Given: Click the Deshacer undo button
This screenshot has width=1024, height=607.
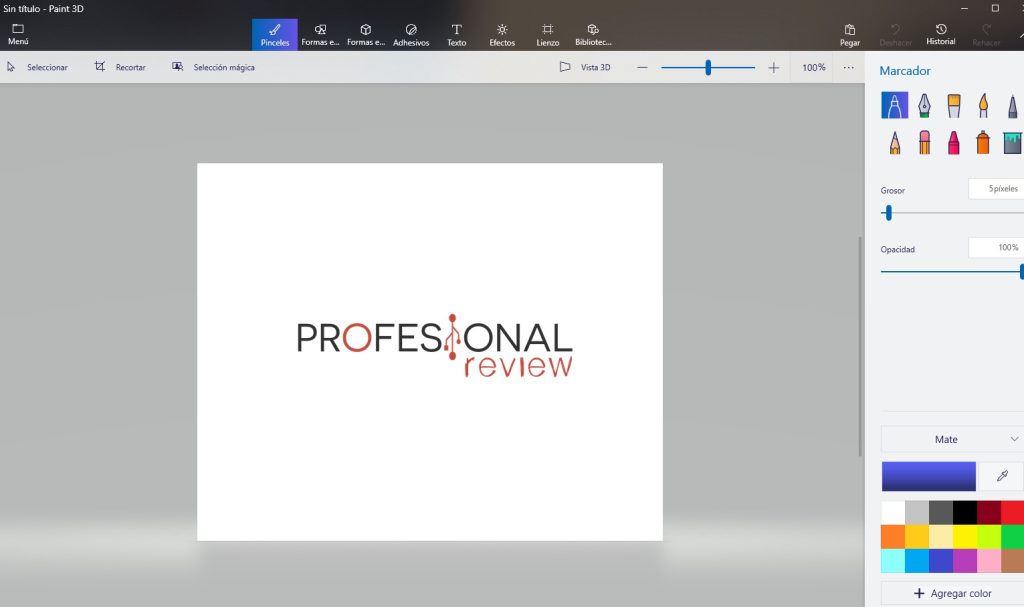Looking at the screenshot, I should coord(895,35).
